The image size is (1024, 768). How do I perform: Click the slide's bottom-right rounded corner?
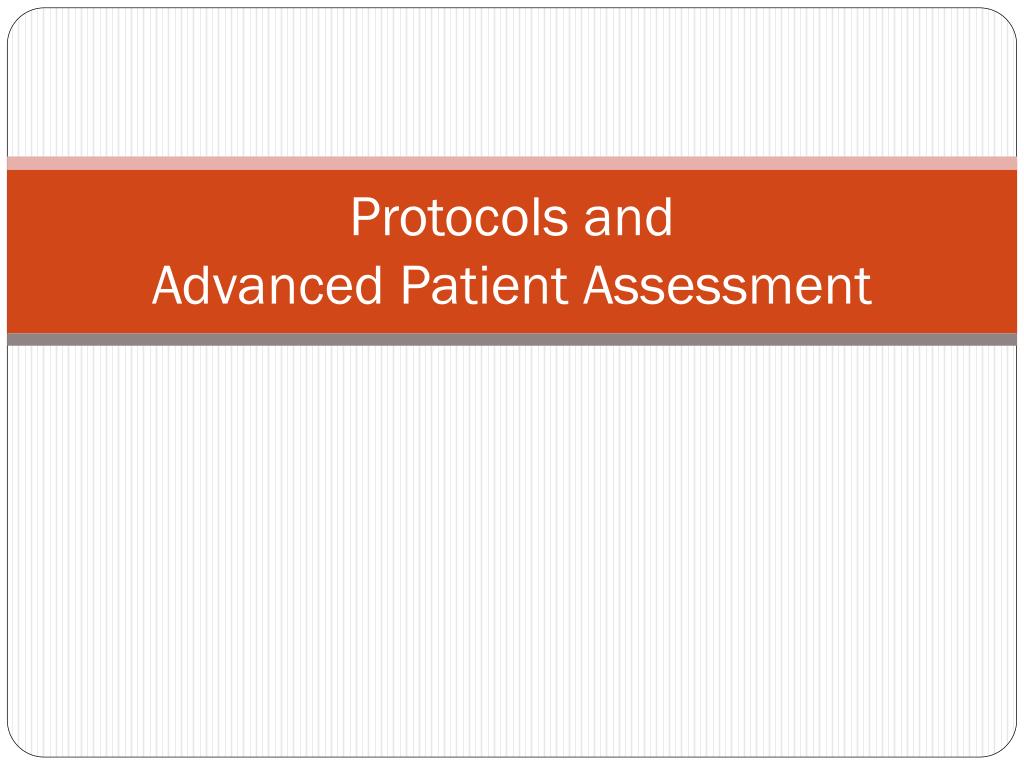click(x=1004, y=744)
